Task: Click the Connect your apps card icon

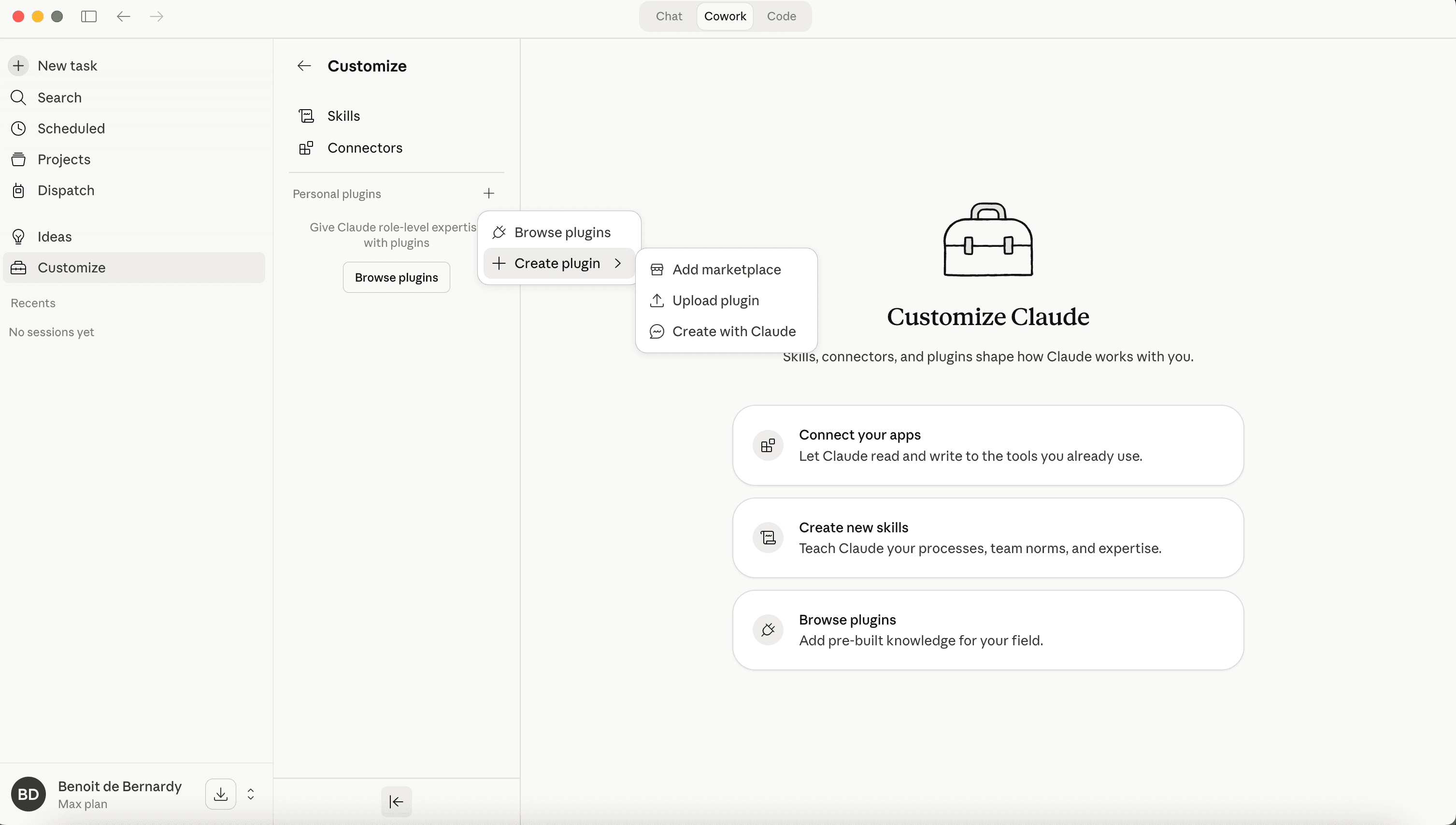Action: click(768, 445)
